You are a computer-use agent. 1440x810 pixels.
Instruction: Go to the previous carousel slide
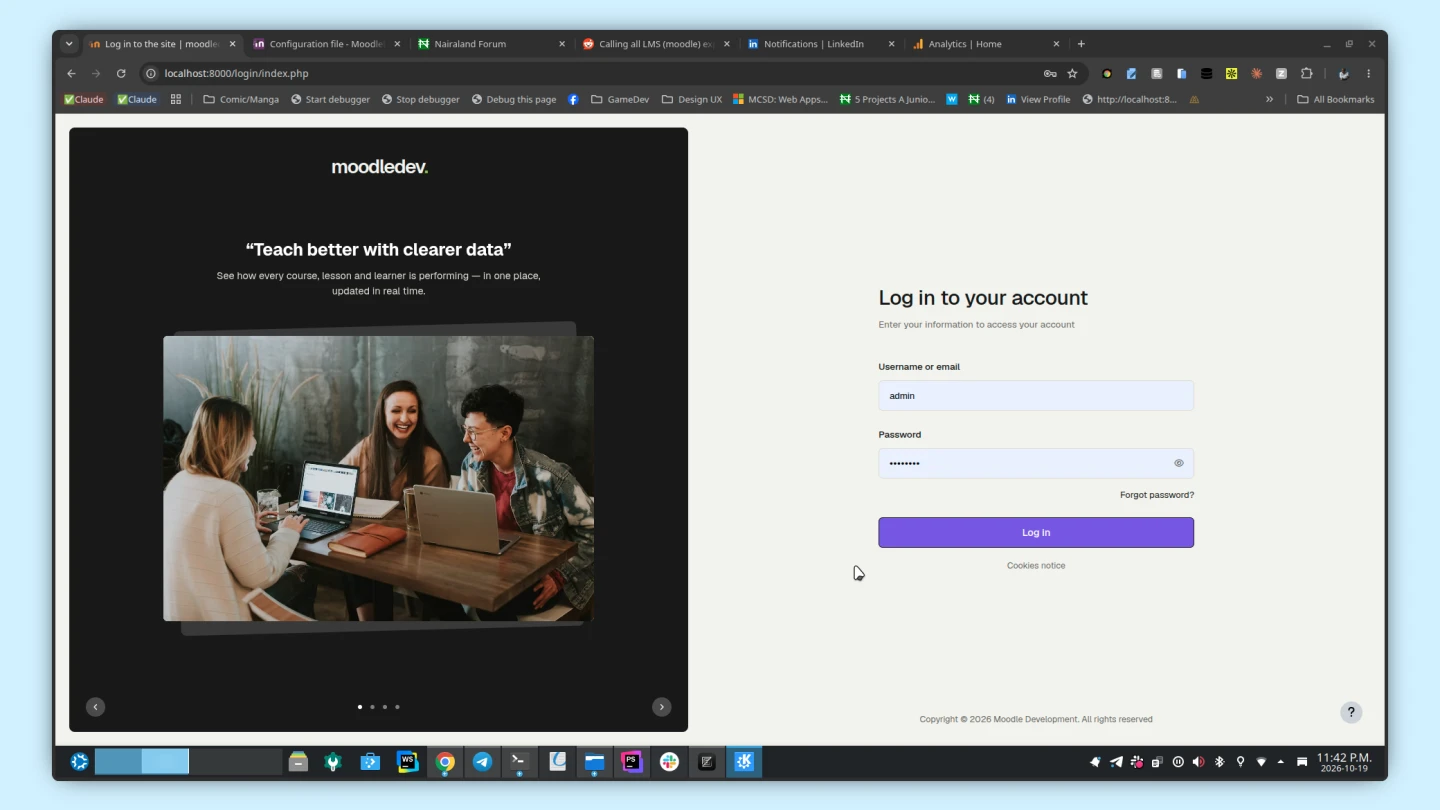(95, 707)
